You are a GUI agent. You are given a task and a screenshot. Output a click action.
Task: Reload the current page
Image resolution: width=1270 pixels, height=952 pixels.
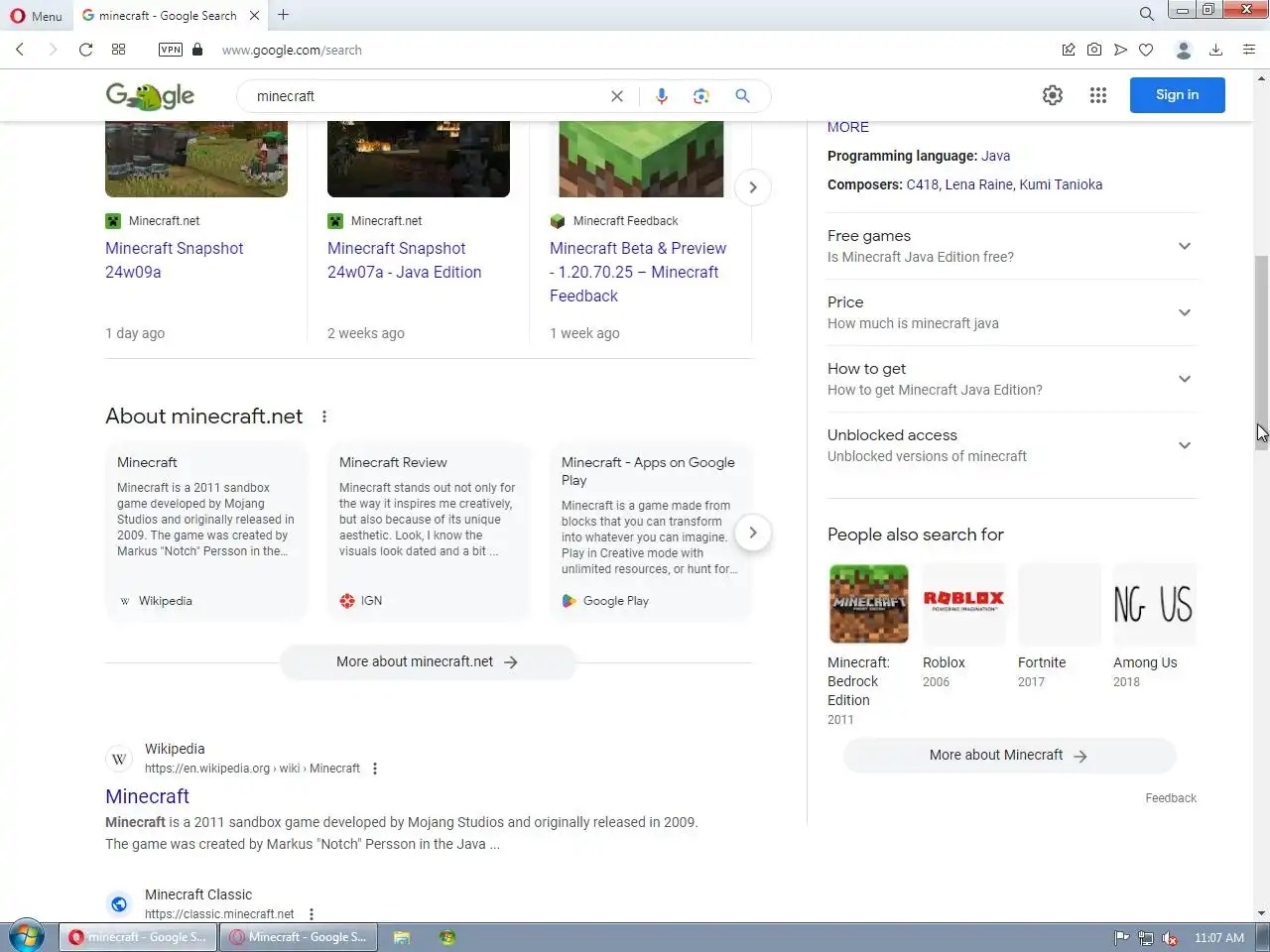(85, 50)
